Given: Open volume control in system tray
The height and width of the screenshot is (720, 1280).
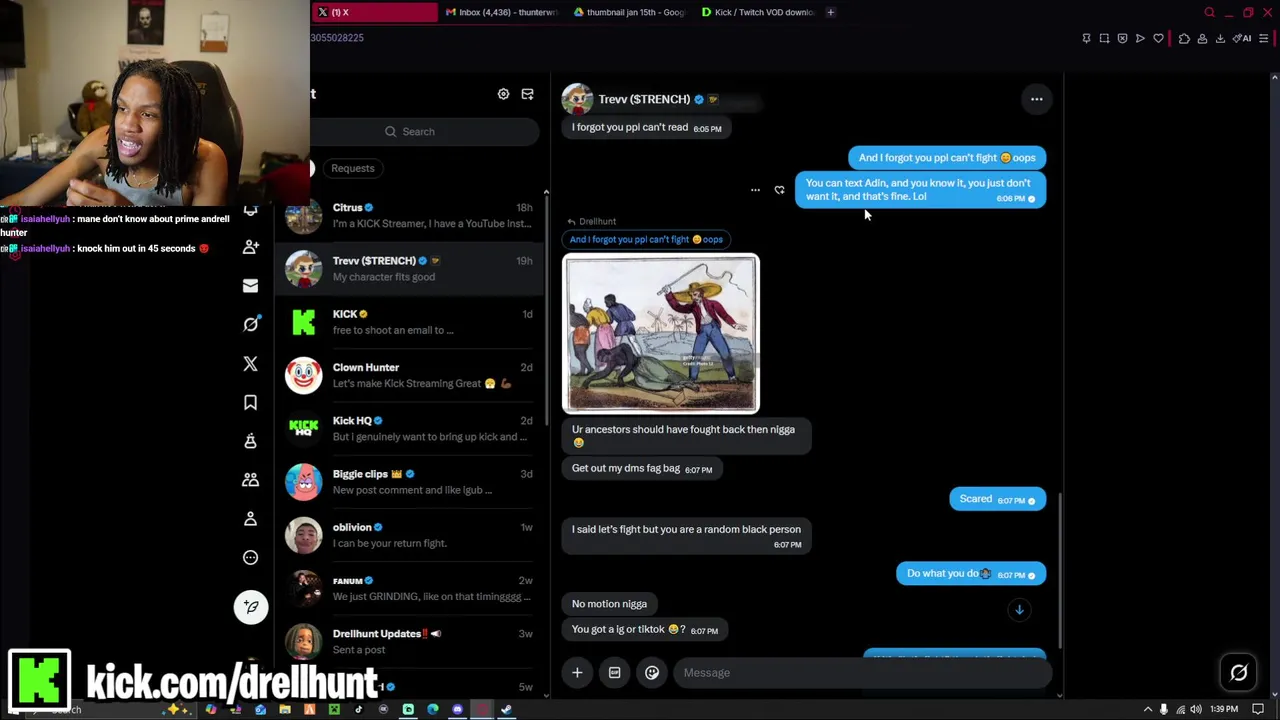Looking at the screenshot, I should coord(1195,710).
